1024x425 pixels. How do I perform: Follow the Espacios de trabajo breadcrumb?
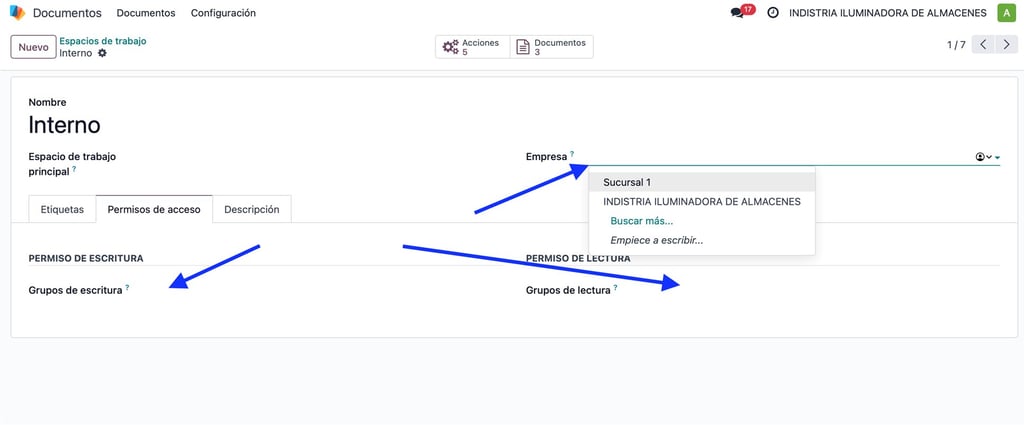102,41
